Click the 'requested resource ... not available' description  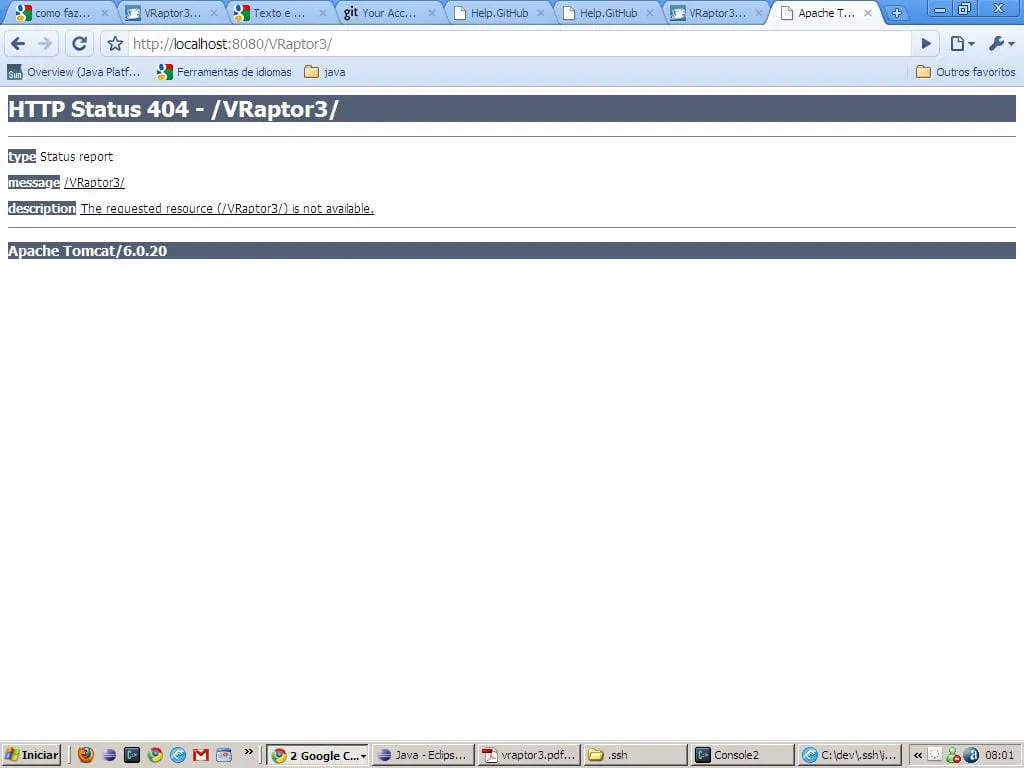pyautogui.click(x=227, y=209)
